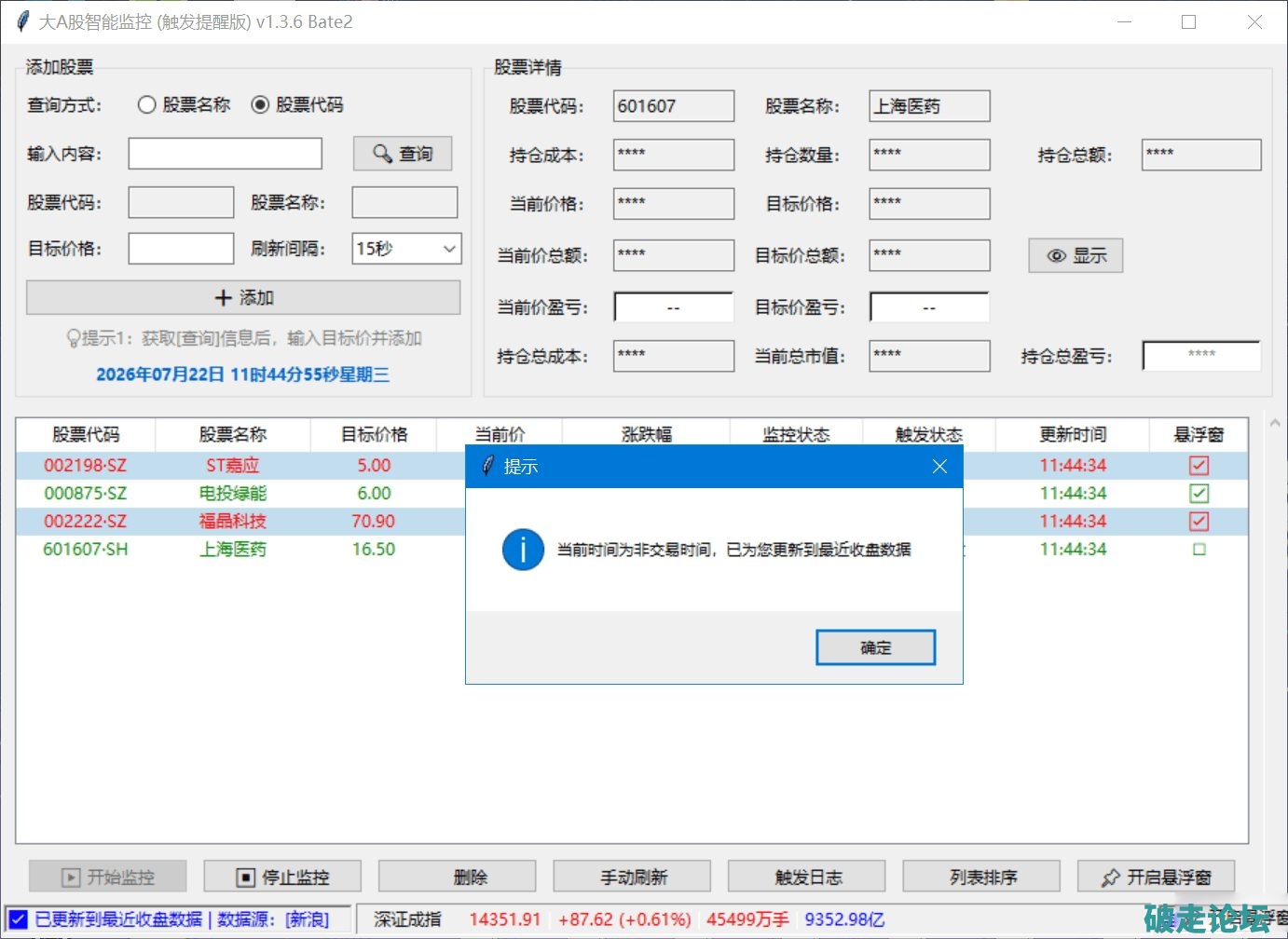Close the 提示 dialog with X
Screen dimensions: 1288x939
tap(939, 466)
